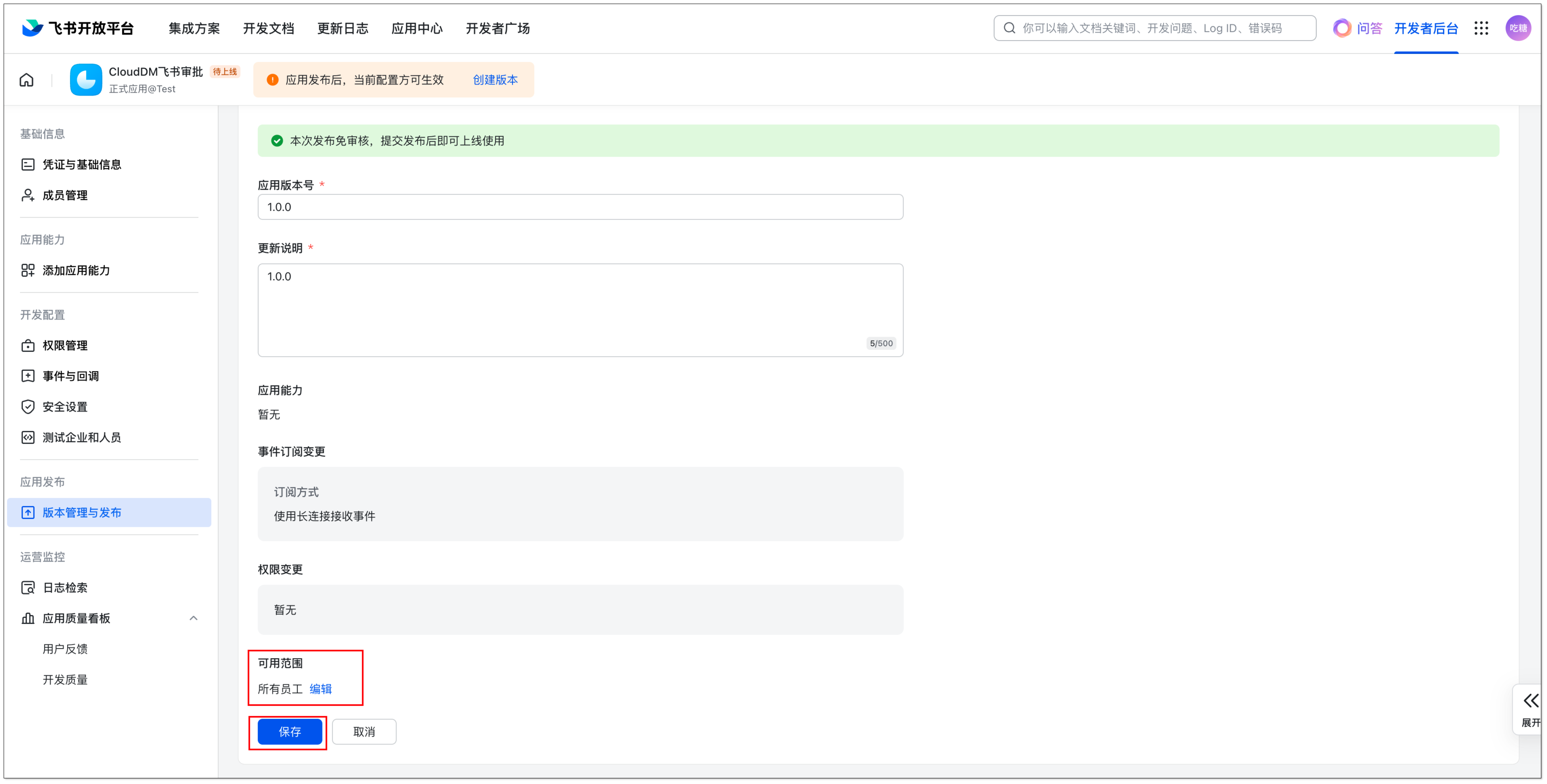Click the CloudDM app logo icon
1547x784 pixels.
point(86,80)
